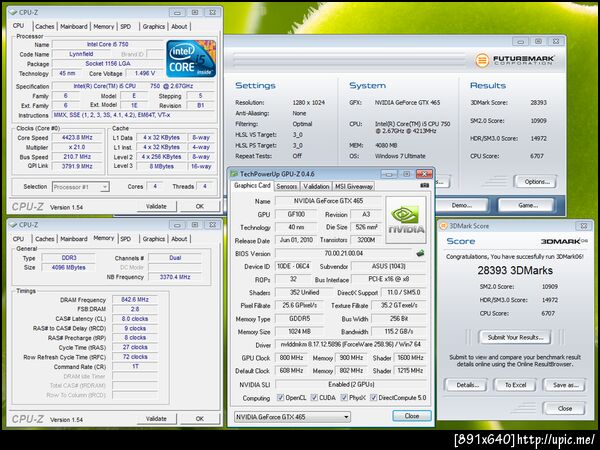Click the Close button in GPU-Z
600x450 pixels.
pos(412,416)
